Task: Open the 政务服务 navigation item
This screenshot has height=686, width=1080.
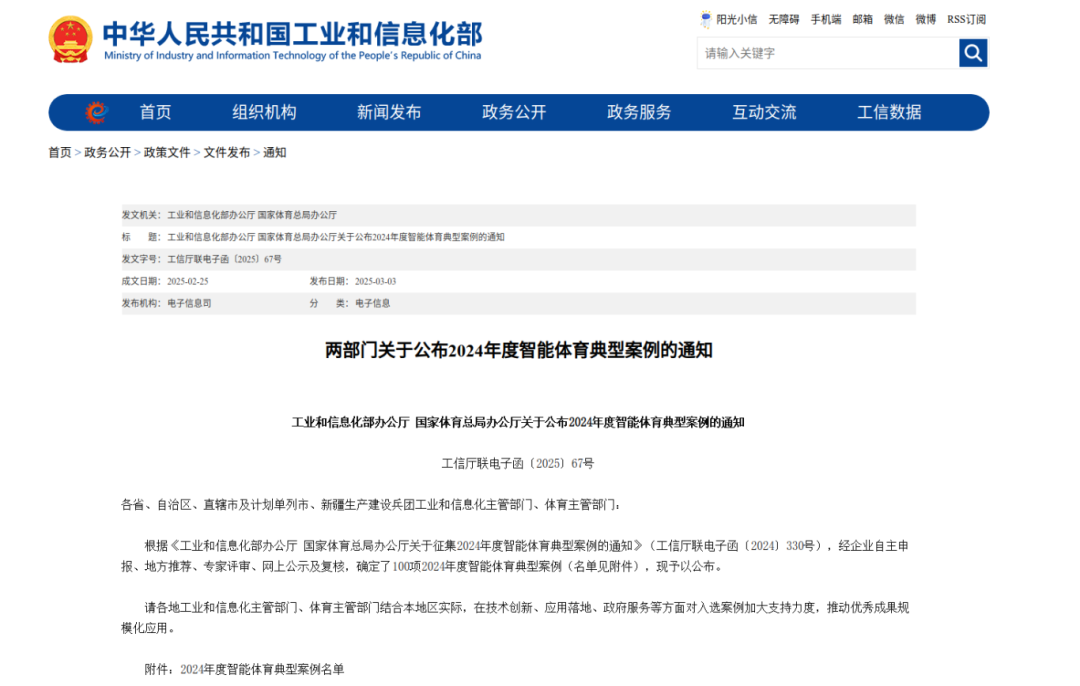Action: pos(639,112)
